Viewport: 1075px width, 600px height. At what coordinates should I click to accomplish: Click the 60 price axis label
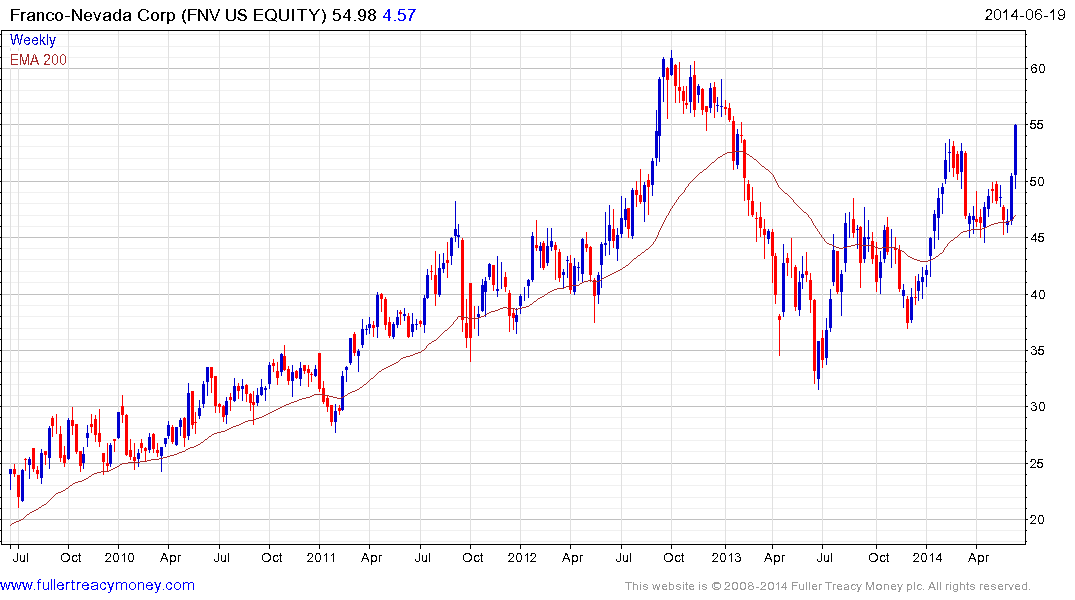(x=1037, y=69)
